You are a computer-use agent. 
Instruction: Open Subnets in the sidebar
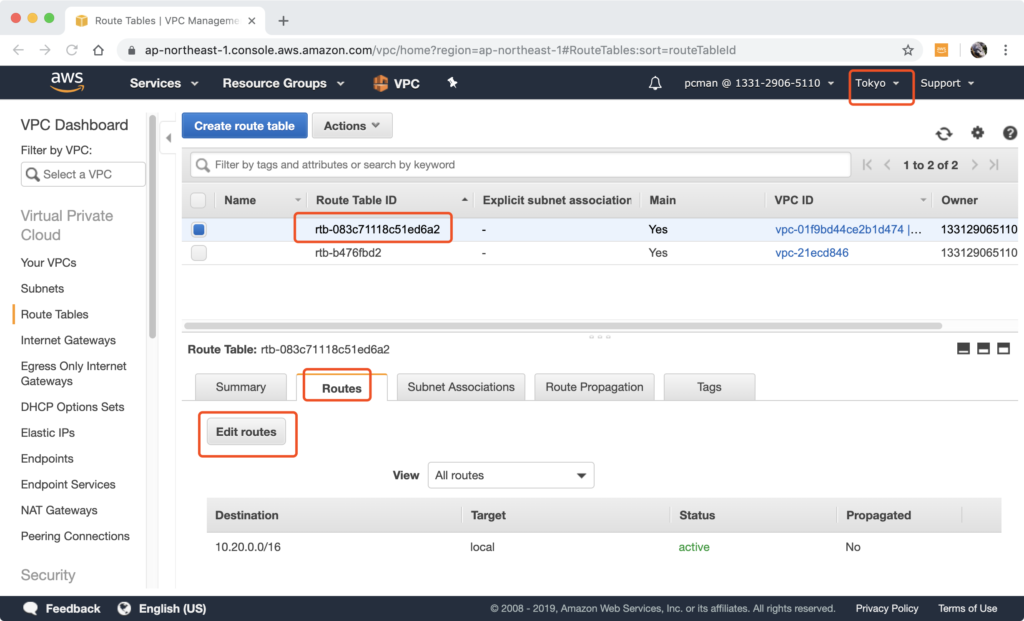42,289
